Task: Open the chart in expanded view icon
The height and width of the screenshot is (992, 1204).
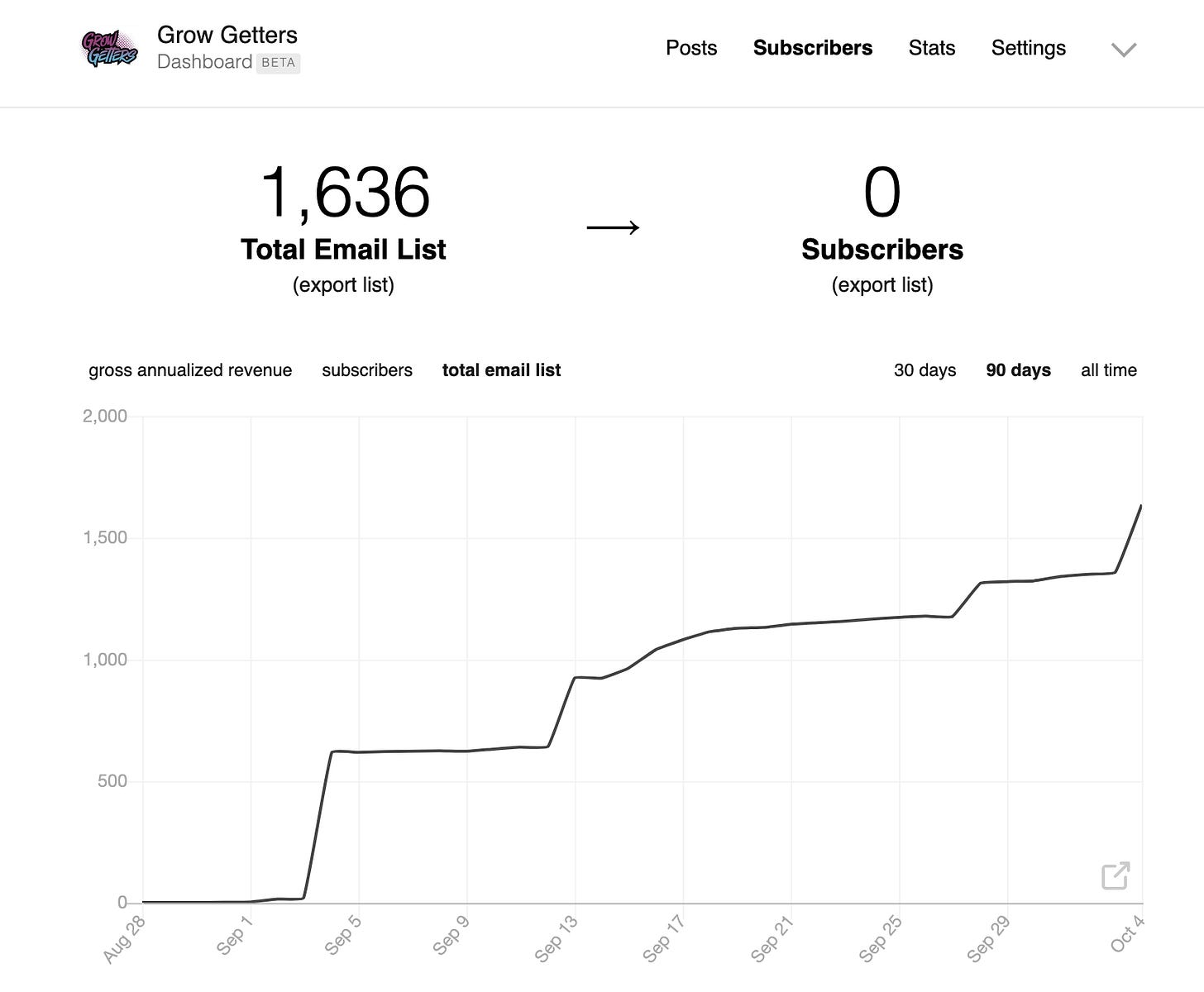Action: pyautogui.click(x=1116, y=875)
